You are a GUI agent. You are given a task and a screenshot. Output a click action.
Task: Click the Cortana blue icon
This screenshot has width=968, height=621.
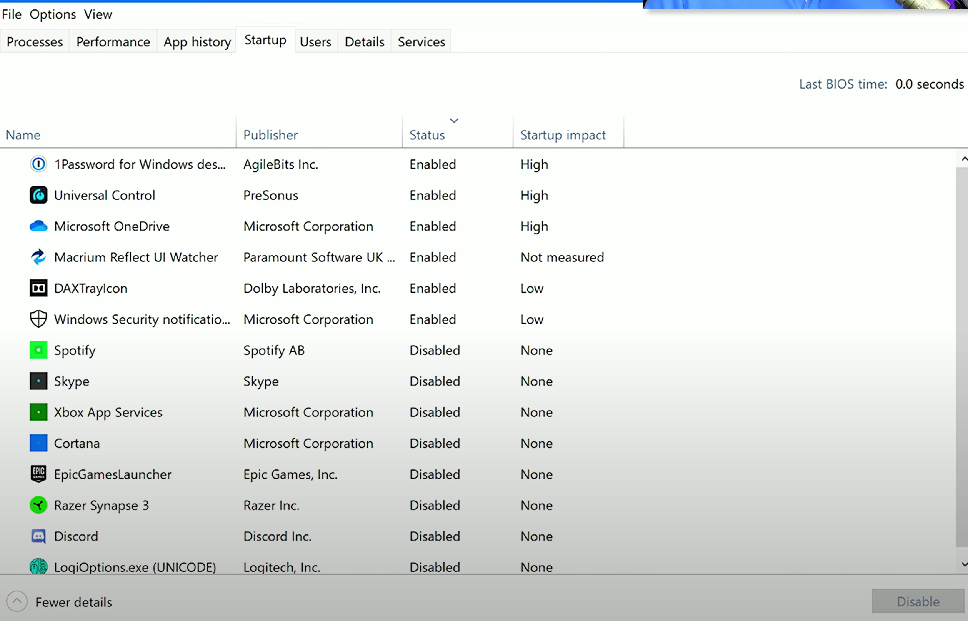(38, 443)
